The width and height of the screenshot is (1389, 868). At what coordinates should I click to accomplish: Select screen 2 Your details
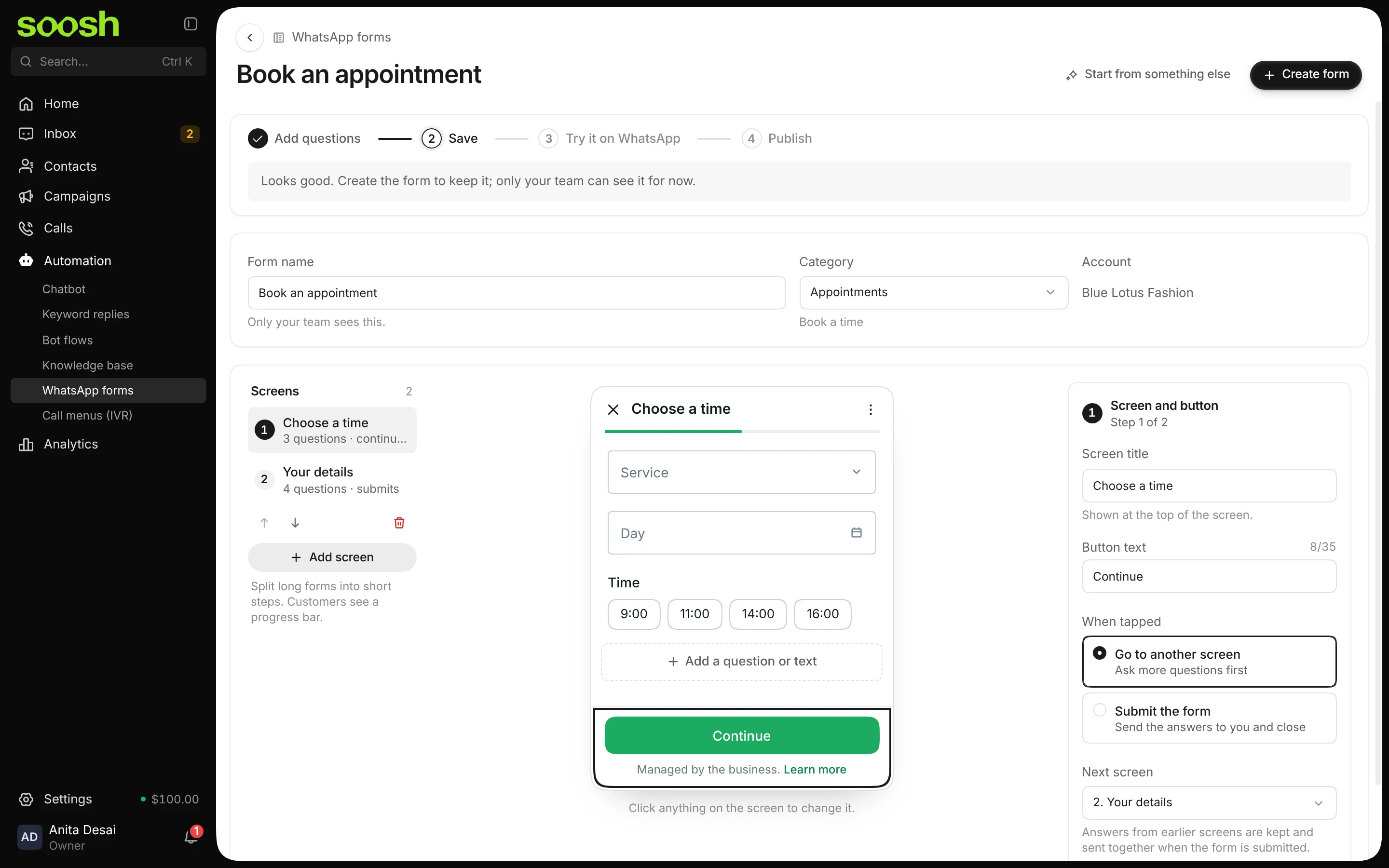332,480
